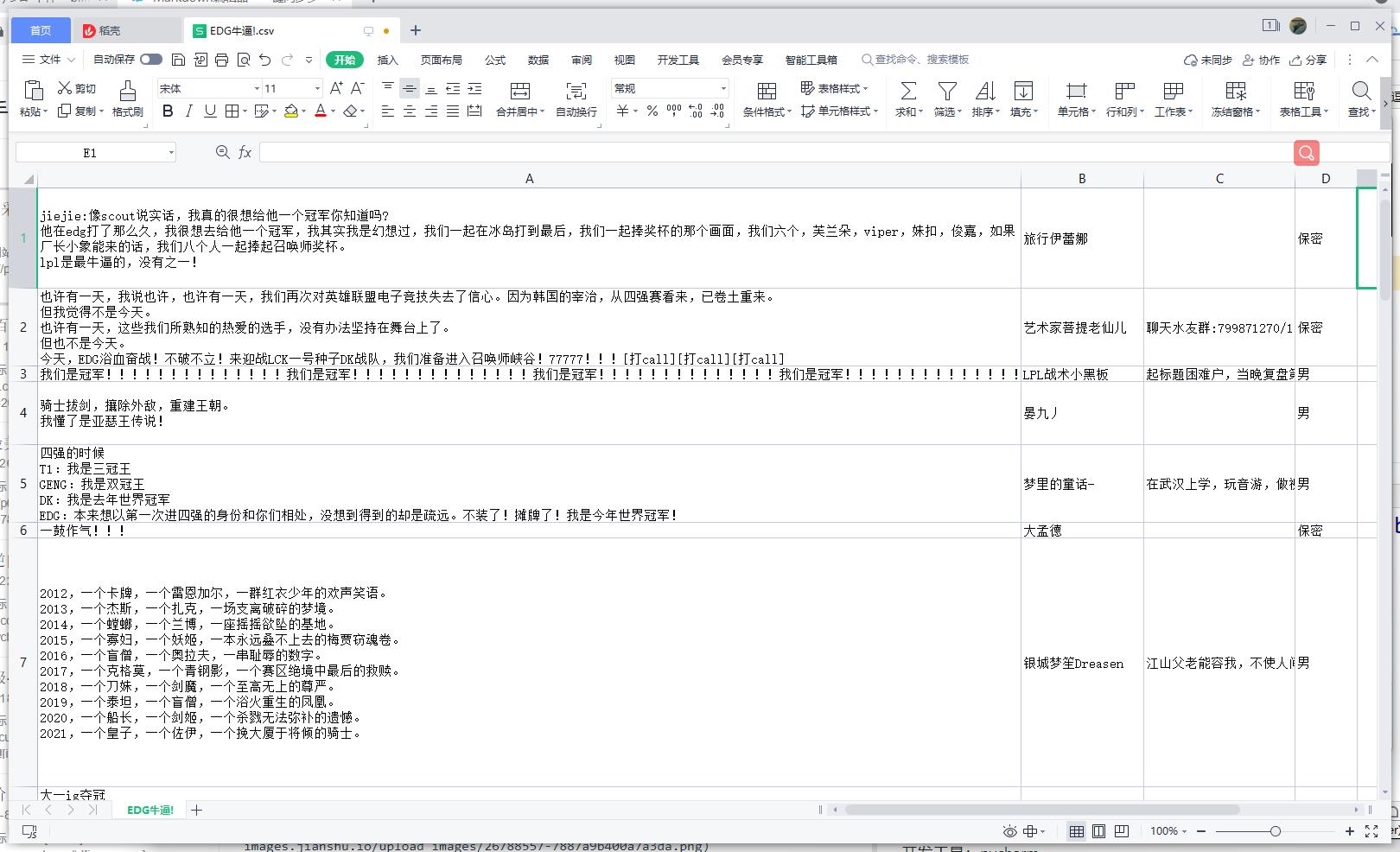This screenshot has width=1400, height=852.
Task: Toggle fullscreen mode in status bar
Action: (x=1371, y=831)
